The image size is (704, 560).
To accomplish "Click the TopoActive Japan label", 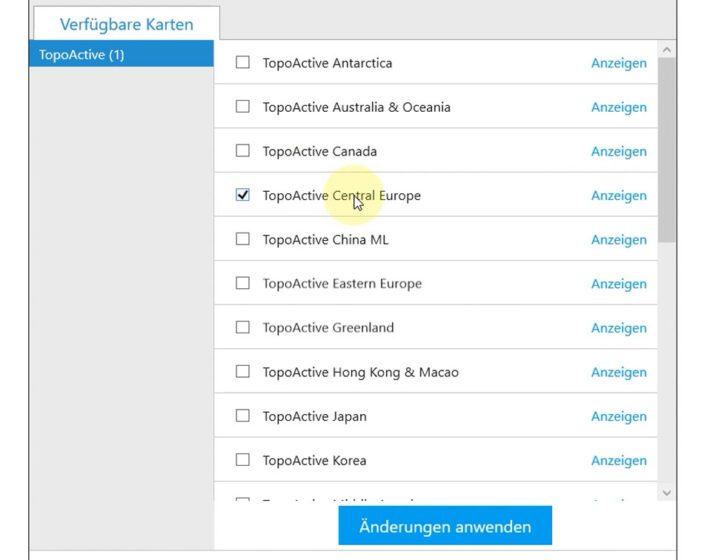I will pos(315,416).
